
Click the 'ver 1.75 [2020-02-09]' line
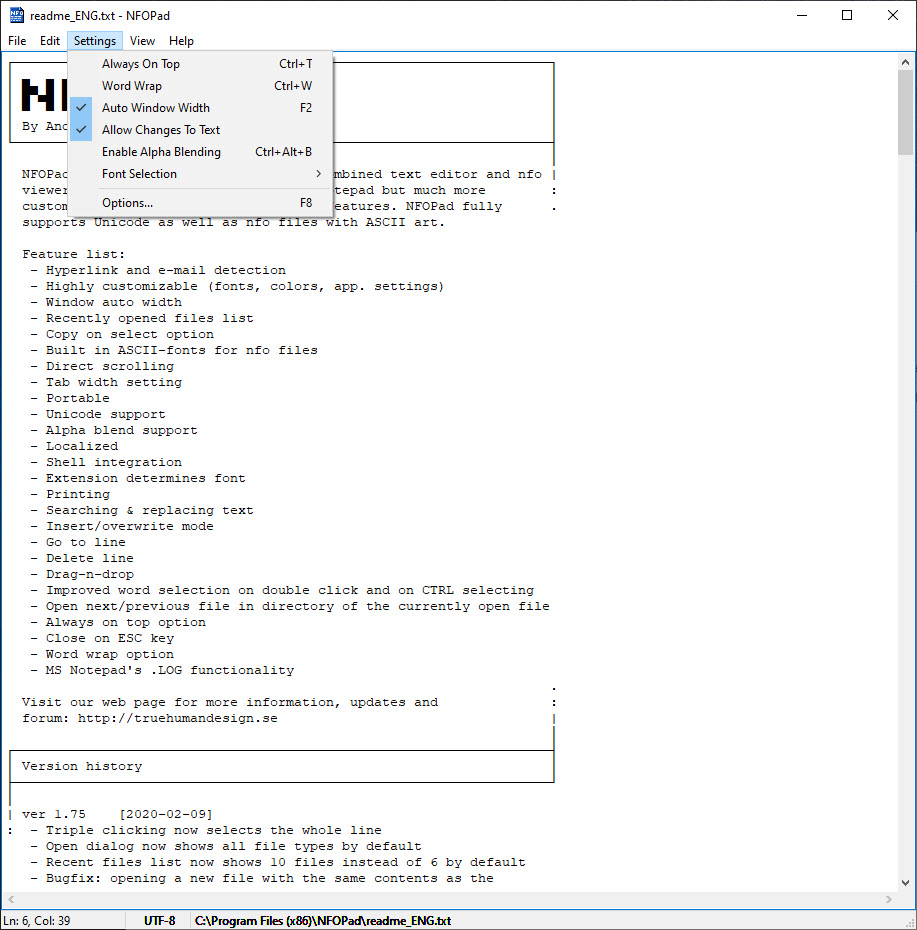[x=117, y=814]
